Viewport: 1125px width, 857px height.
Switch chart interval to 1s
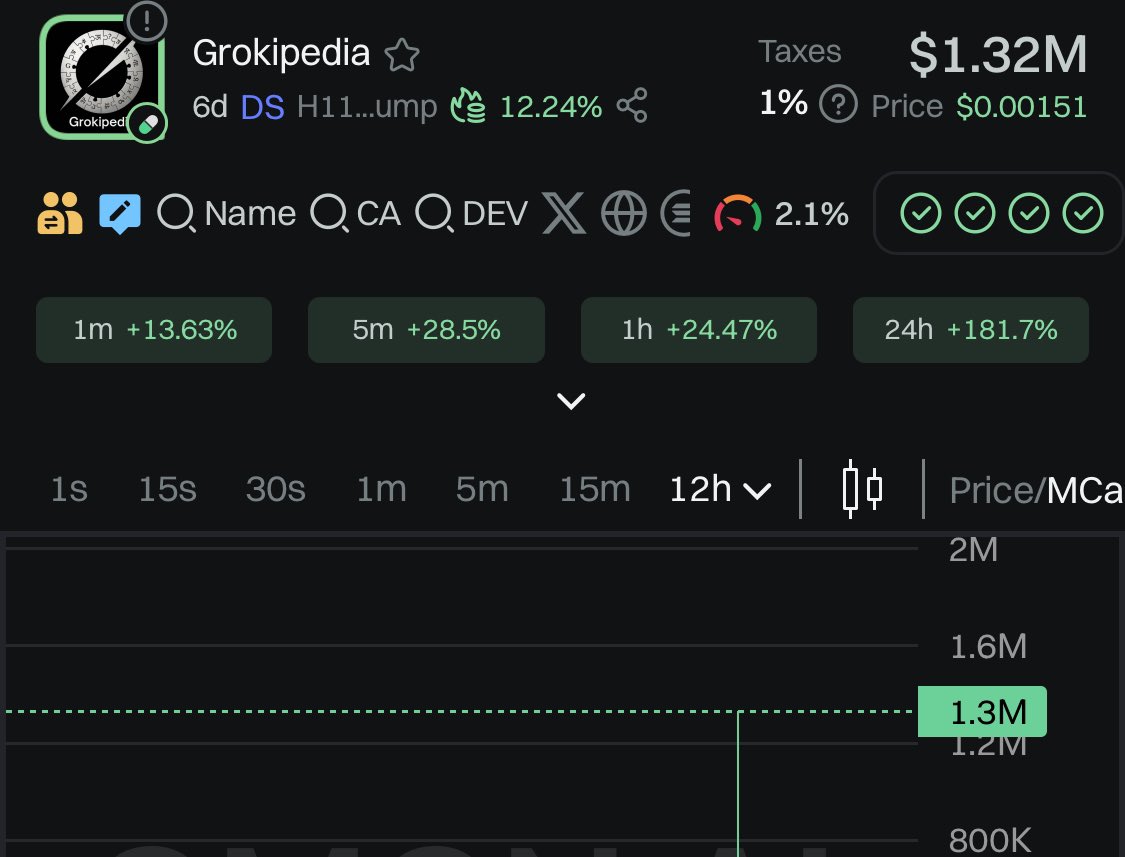coord(70,490)
